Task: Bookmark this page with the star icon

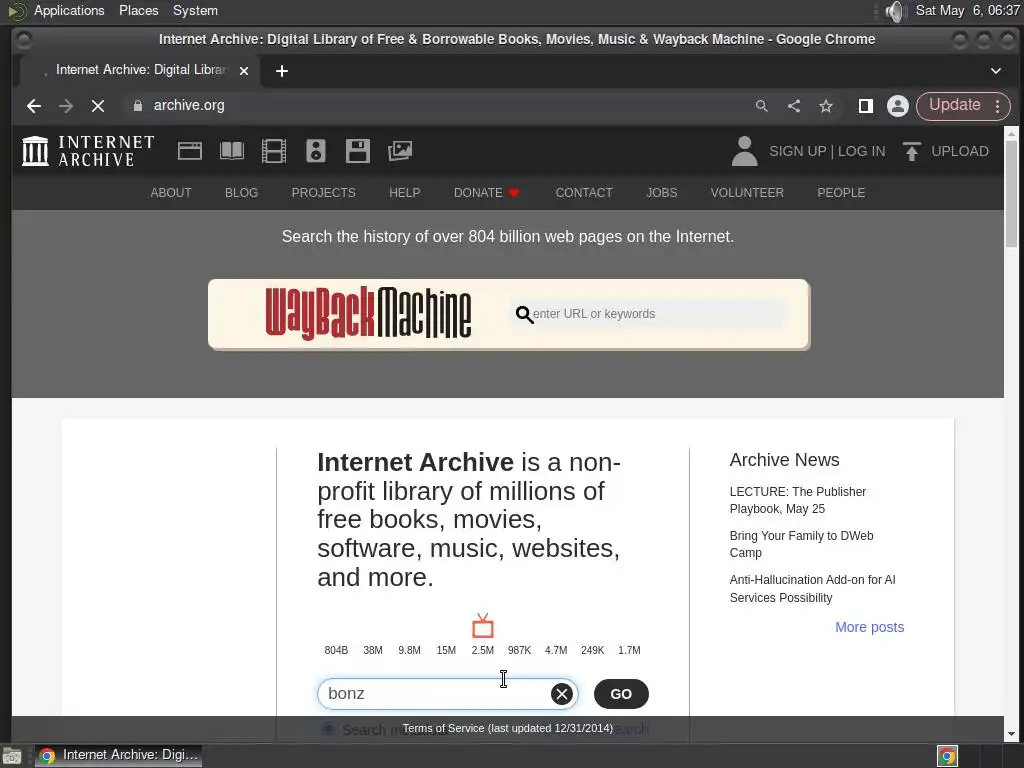Action: [x=826, y=106]
